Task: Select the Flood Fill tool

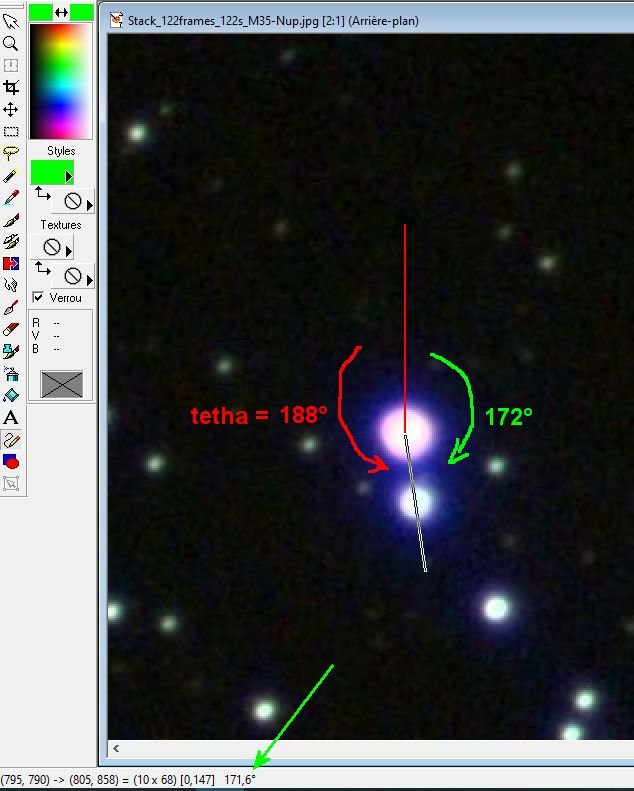Action: (x=11, y=396)
